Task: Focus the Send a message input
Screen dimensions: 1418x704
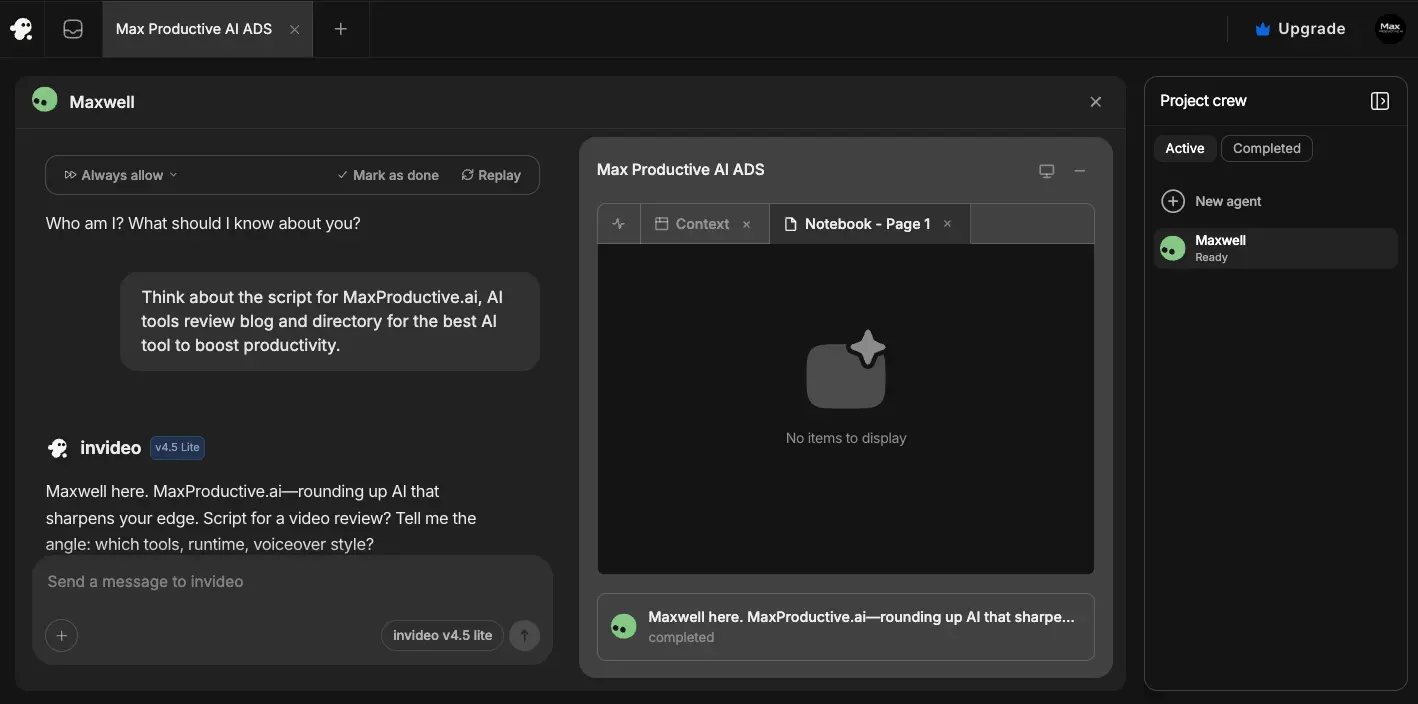Action: pos(290,582)
